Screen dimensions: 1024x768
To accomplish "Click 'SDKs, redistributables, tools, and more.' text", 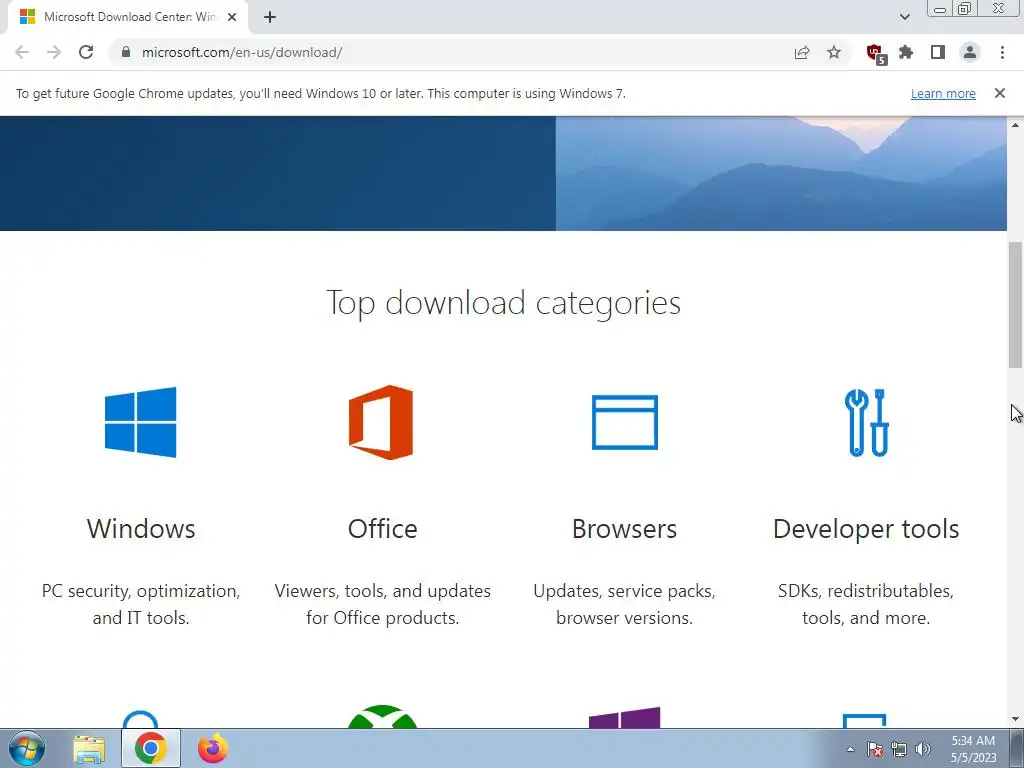I will tap(866, 604).
